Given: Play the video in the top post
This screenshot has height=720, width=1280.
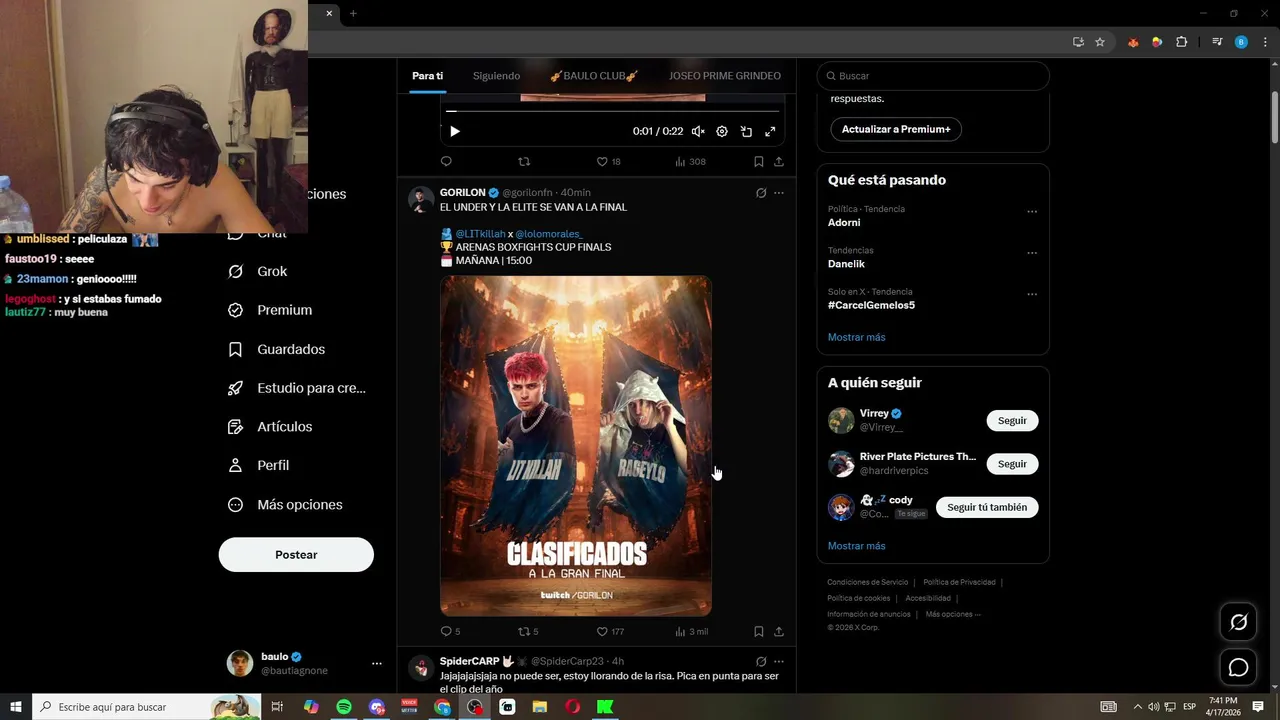Looking at the screenshot, I should pos(454,131).
